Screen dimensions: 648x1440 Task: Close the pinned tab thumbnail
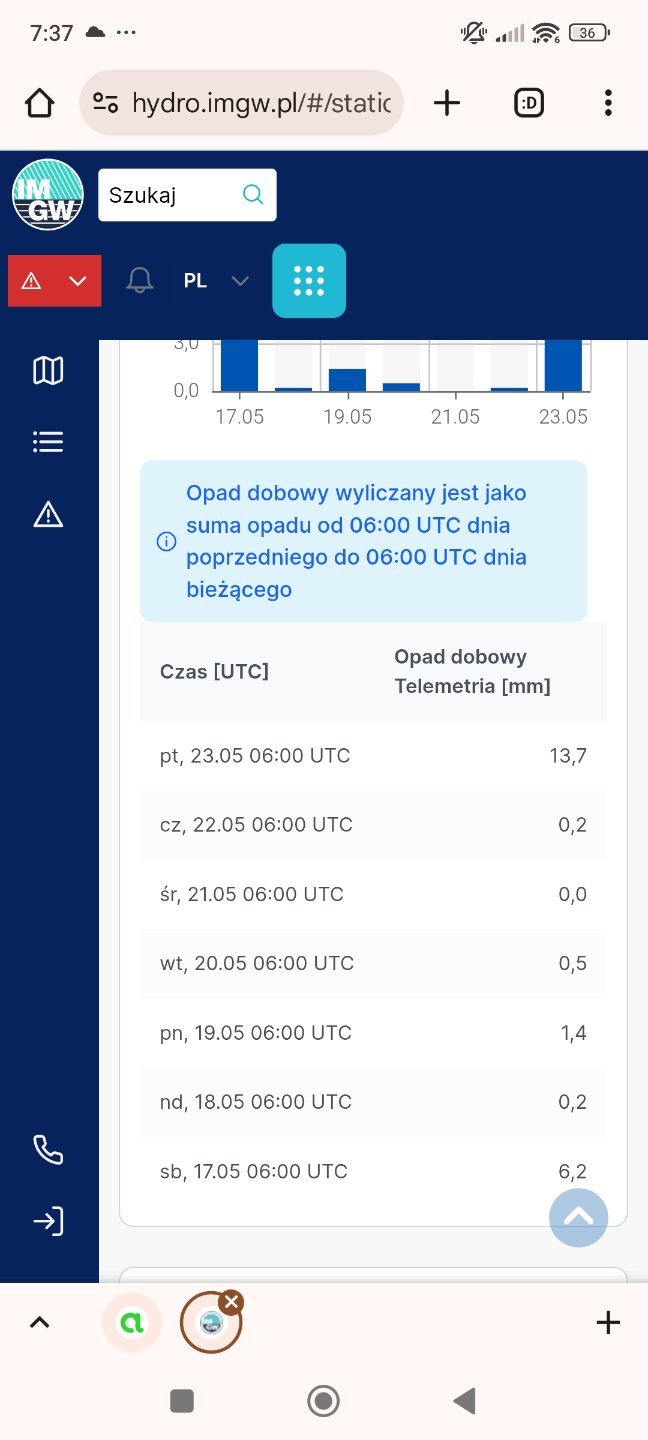231,1301
